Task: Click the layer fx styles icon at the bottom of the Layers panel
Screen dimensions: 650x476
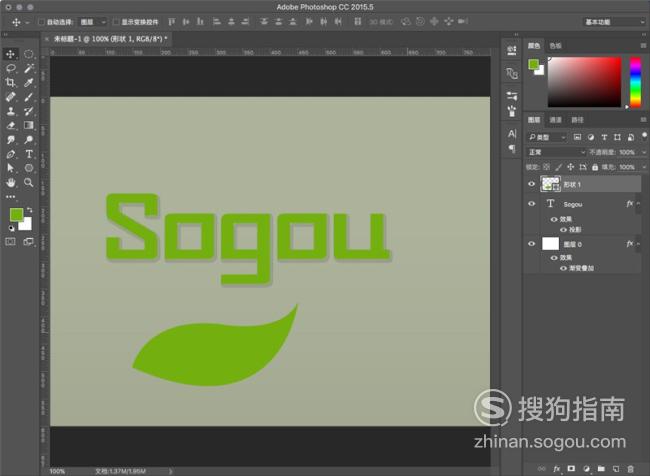Action: coord(557,469)
